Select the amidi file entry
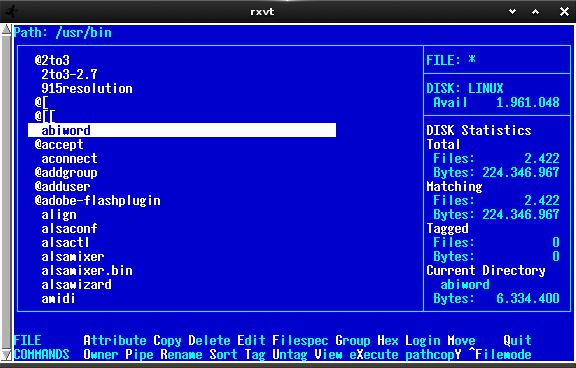This screenshot has height=368, width=576. [x=58, y=298]
